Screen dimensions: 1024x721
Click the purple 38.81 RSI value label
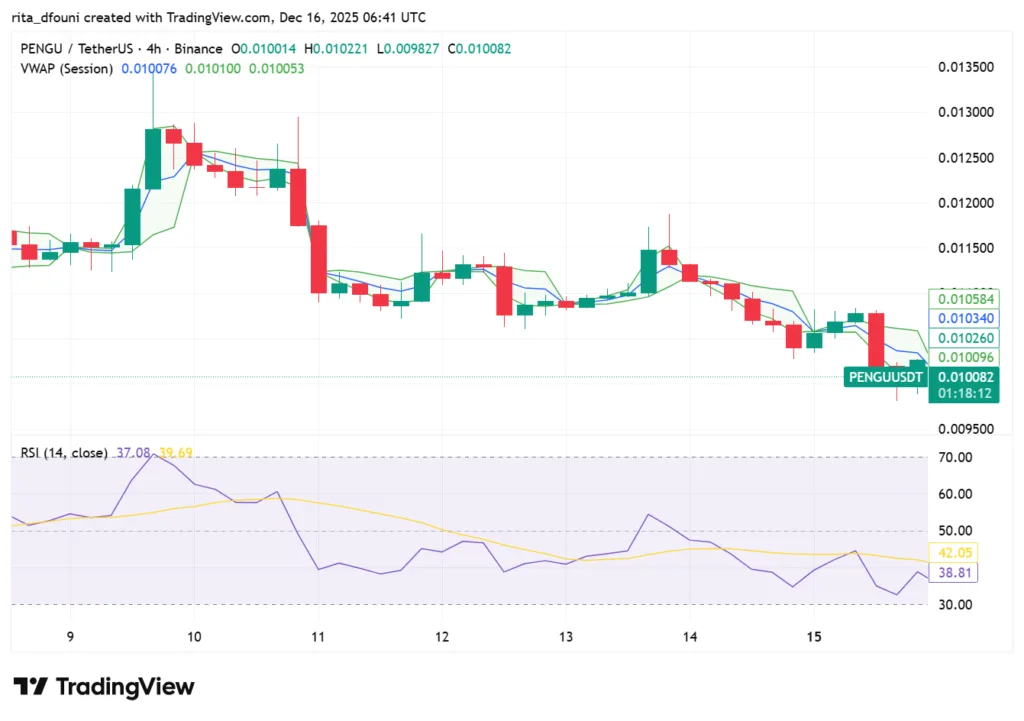[x=957, y=573]
